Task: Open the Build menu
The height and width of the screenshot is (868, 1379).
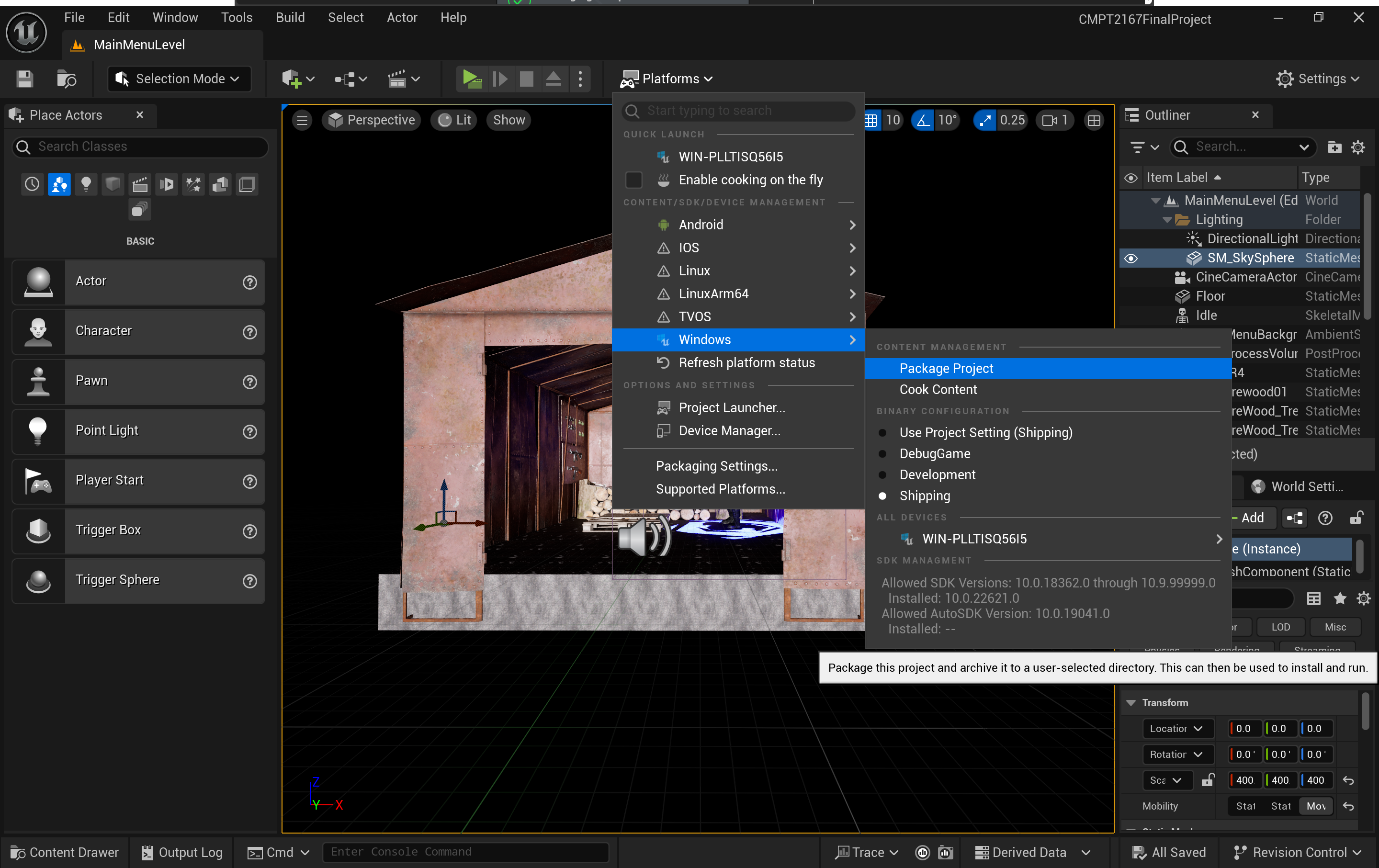Action: pos(290,18)
